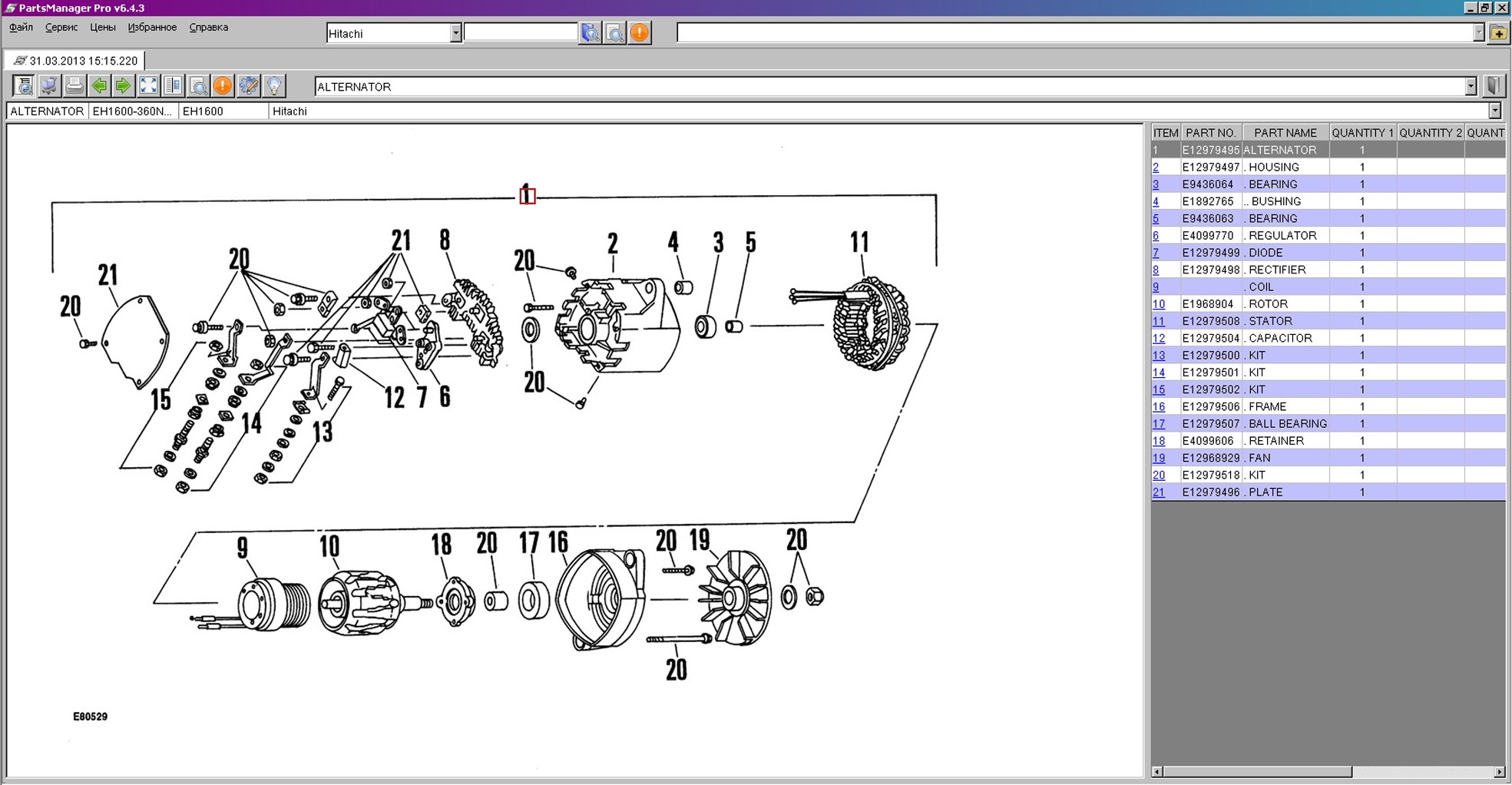This screenshot has height=785, width=1512.
Task: Select the 31.03.2013 15:15.220 tab
Action: [75, 61]
